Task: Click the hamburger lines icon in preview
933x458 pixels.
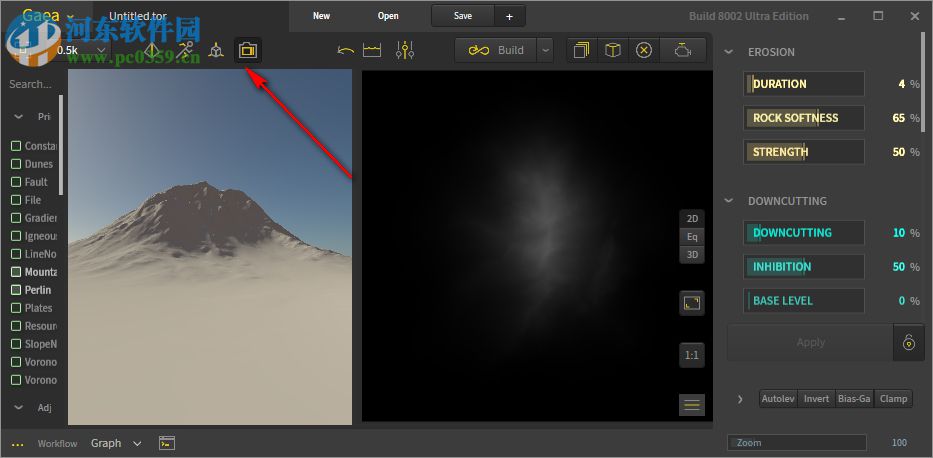Action: click(692, 405)
